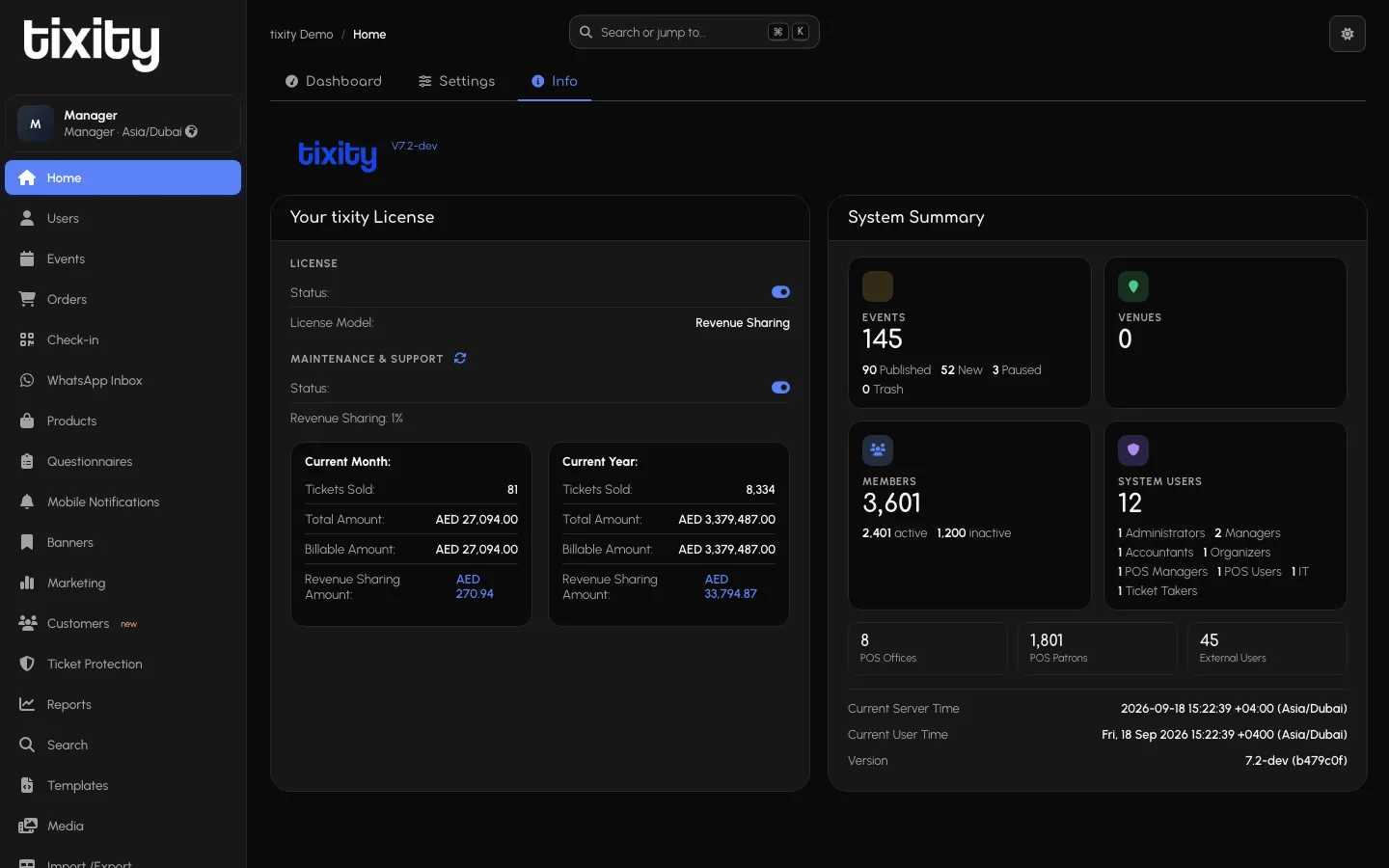1389x868 pixels.
Task: Open the Check-in QR icon
Action: click(27, 339)
